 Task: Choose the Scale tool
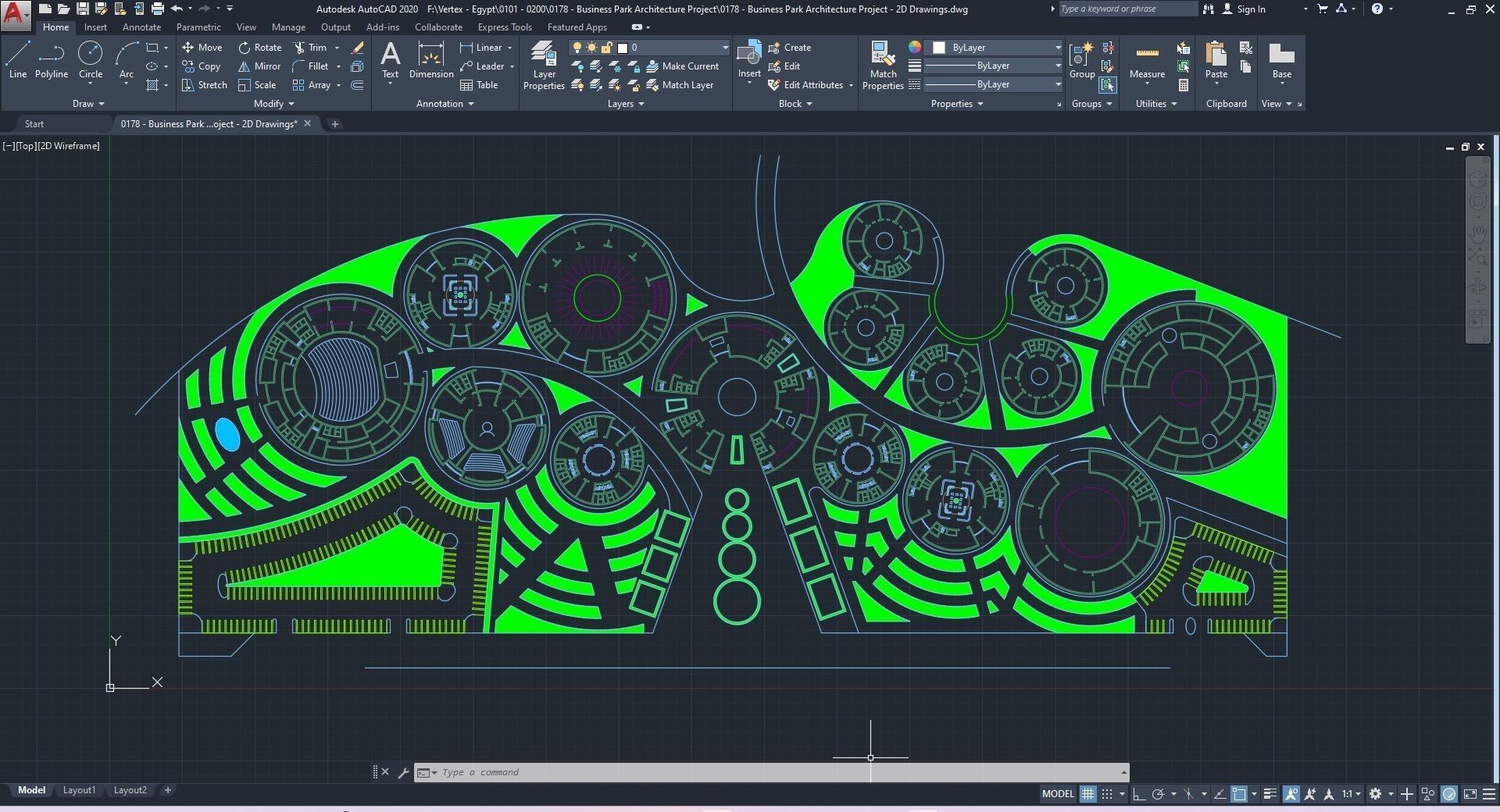[x=257, y=85]
